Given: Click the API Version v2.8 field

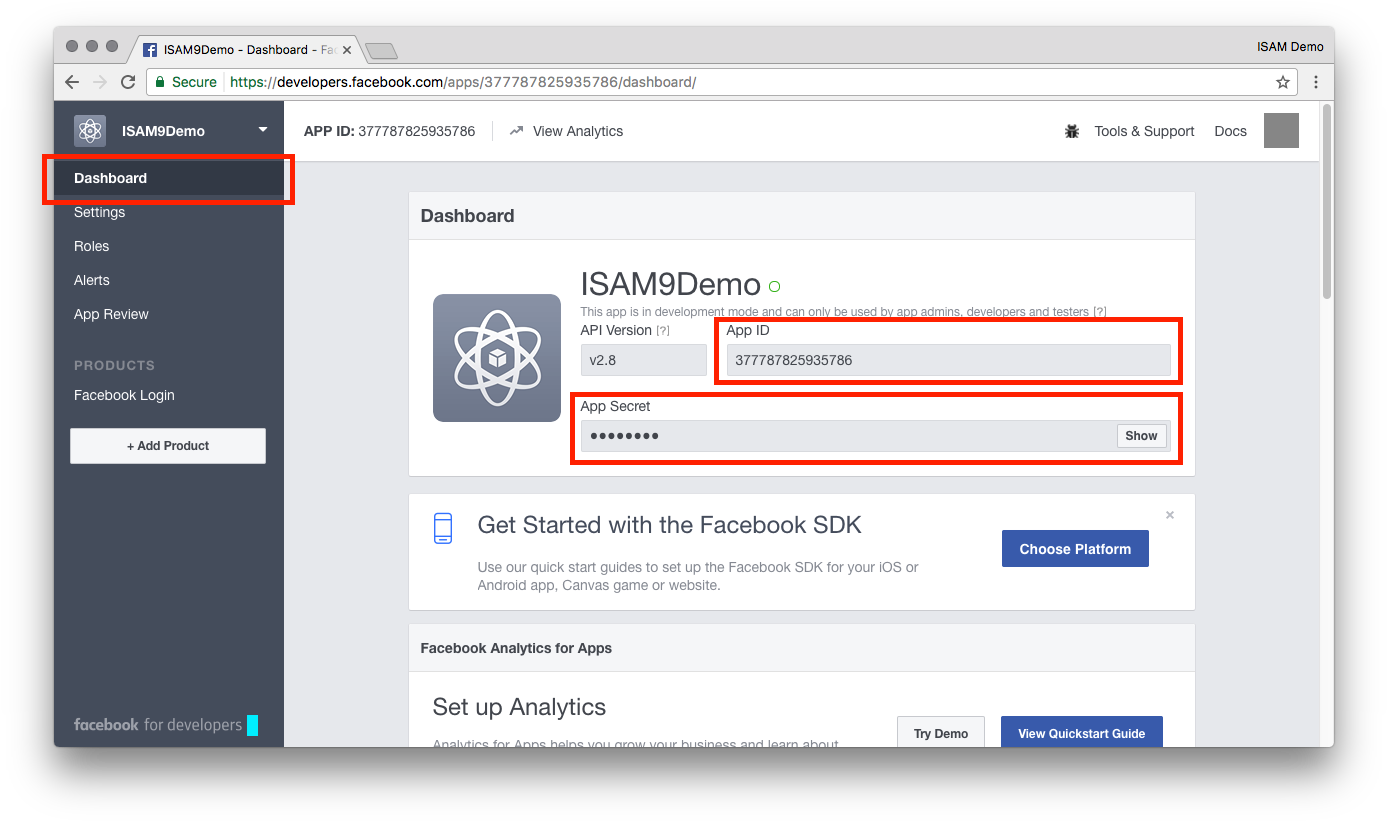Looking at the screenshot, I should (x=644, y=360).
